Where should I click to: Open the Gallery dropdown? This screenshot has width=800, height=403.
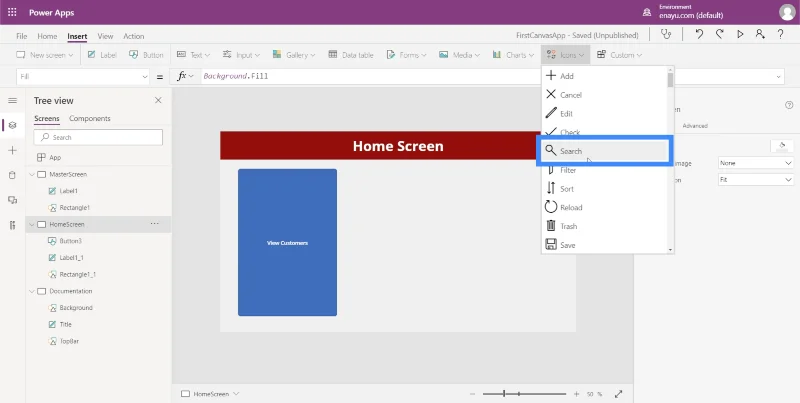click(293, 55)
